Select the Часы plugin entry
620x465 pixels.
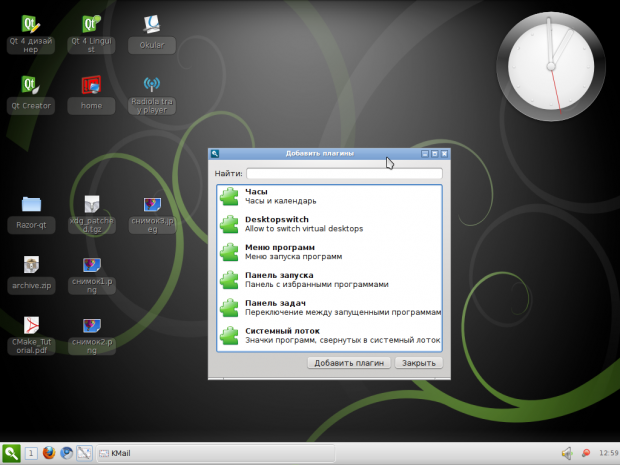[x=329, y=197]
